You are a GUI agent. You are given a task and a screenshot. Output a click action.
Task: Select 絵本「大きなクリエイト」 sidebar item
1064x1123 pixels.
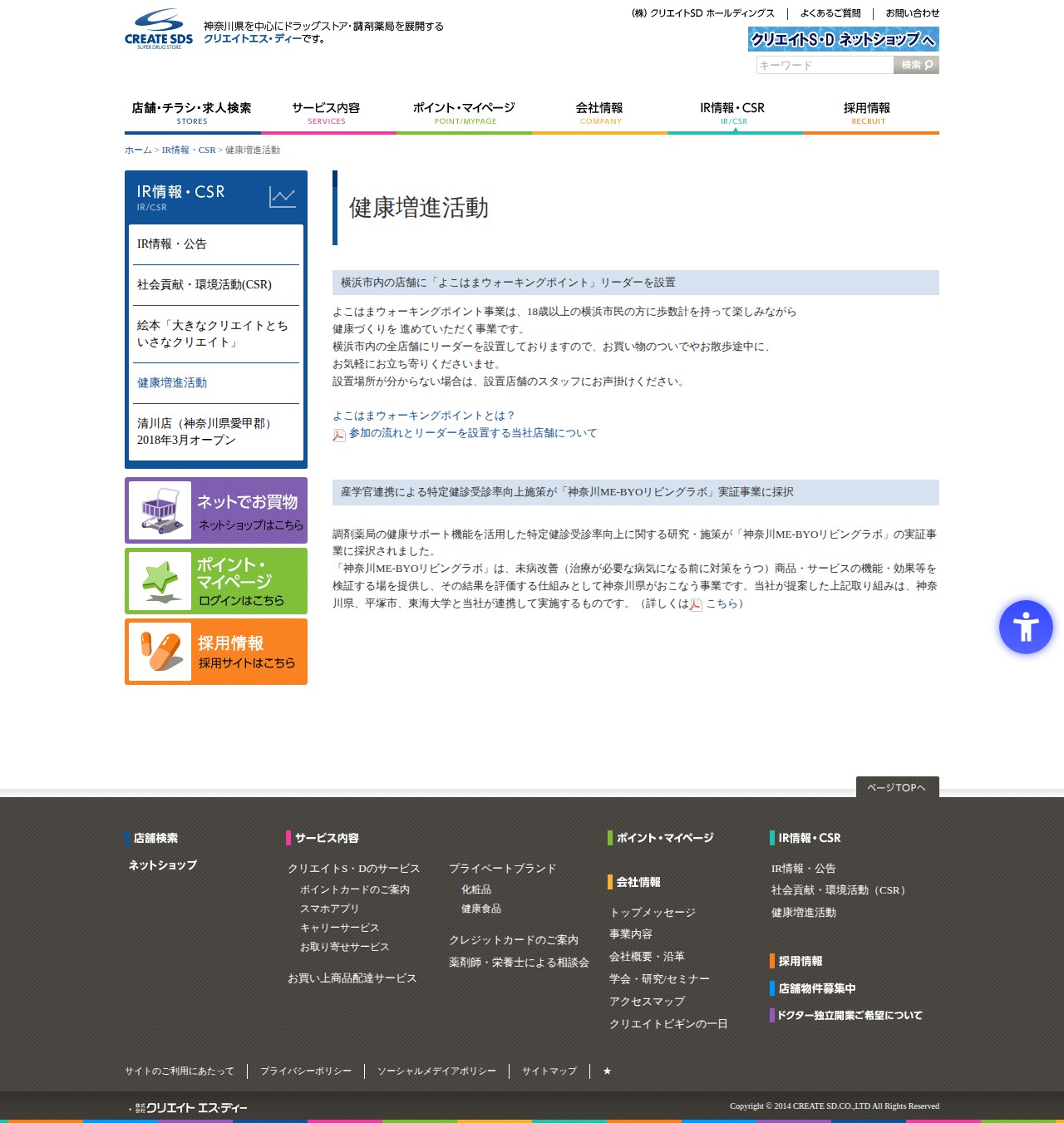coord(216,334)
